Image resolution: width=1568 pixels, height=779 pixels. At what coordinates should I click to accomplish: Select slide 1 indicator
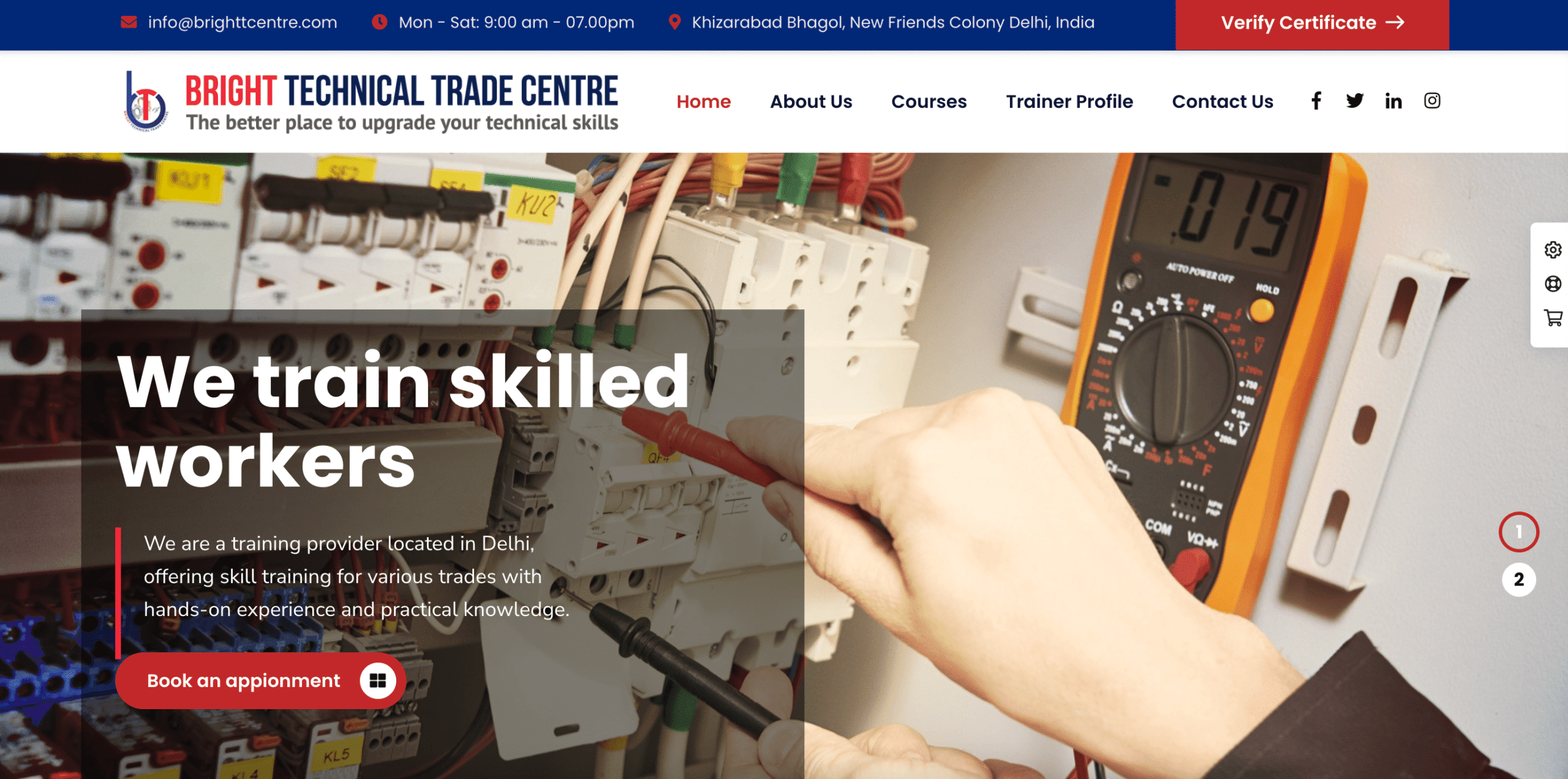tap(1518, 532)
